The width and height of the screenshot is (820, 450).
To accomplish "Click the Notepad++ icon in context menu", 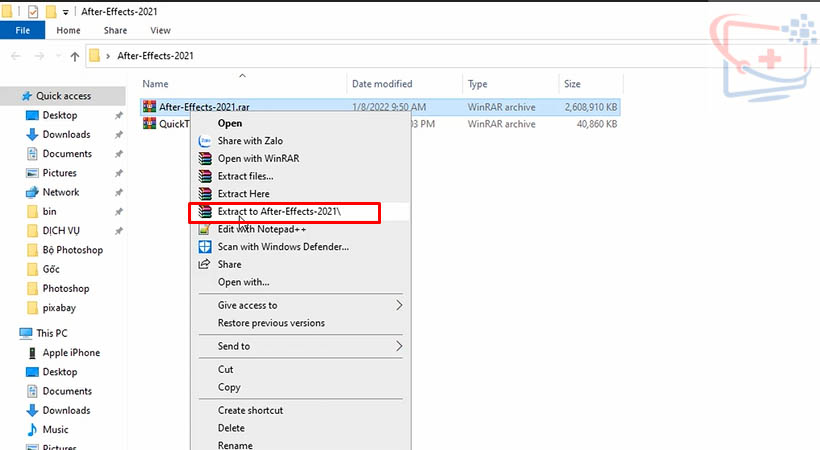I will tap(205, 229).
